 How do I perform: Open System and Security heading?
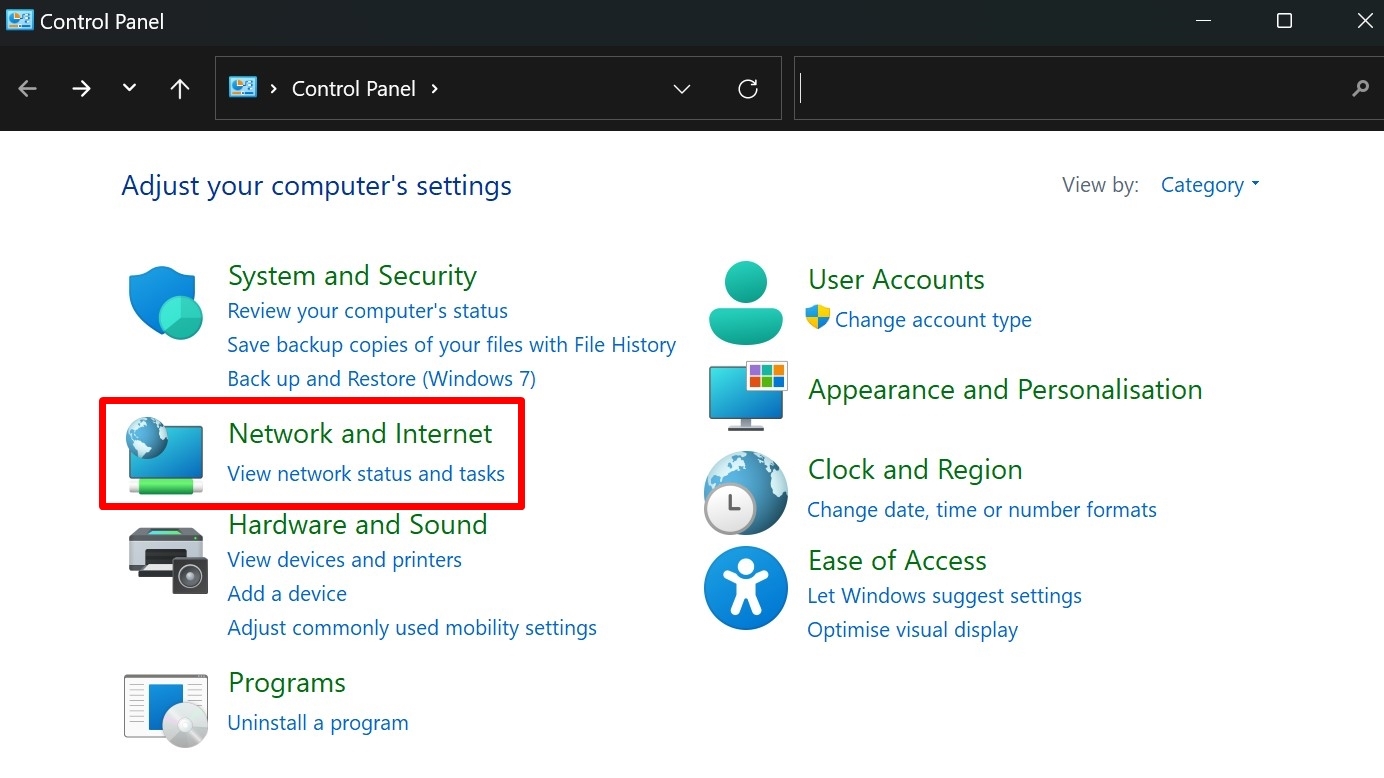pyautogui.click(x=352, y=276)
